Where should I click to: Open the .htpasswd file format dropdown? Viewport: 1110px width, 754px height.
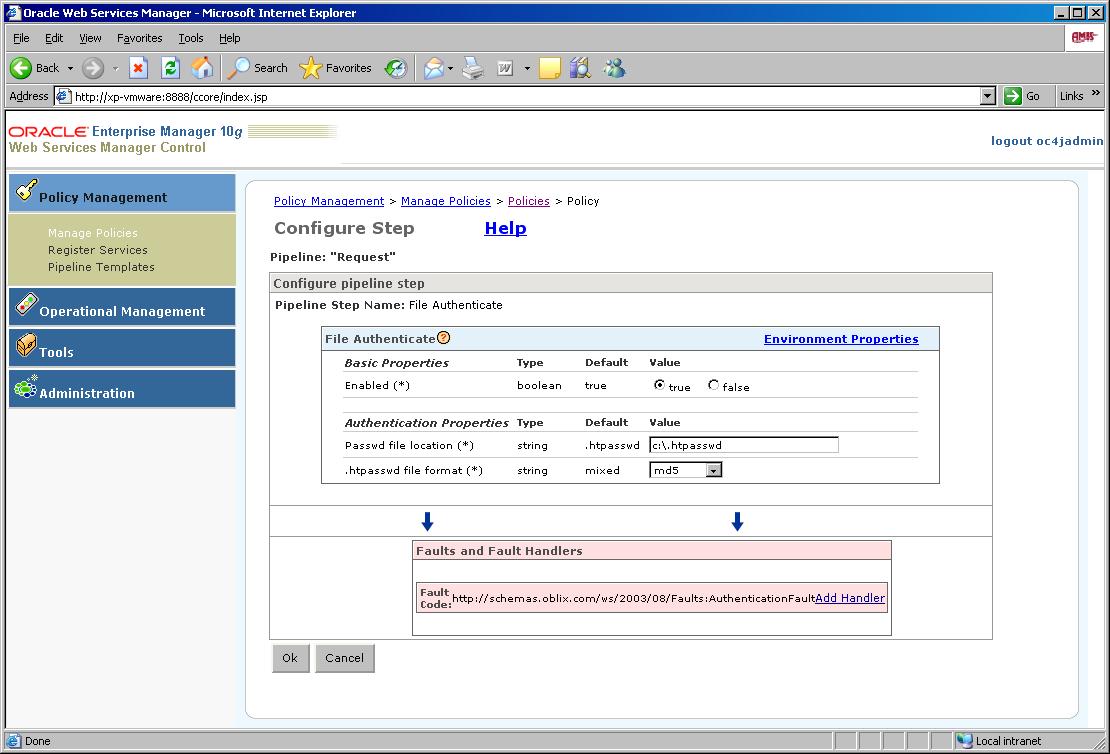click(713, 470)
